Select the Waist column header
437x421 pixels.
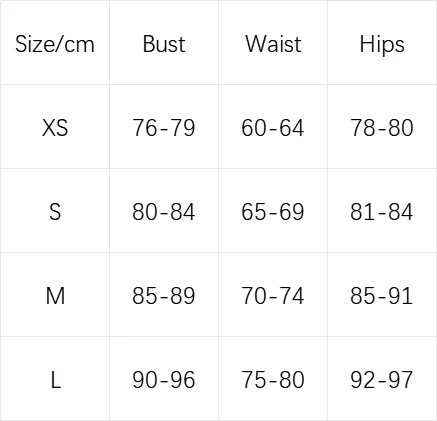[273, 44]
